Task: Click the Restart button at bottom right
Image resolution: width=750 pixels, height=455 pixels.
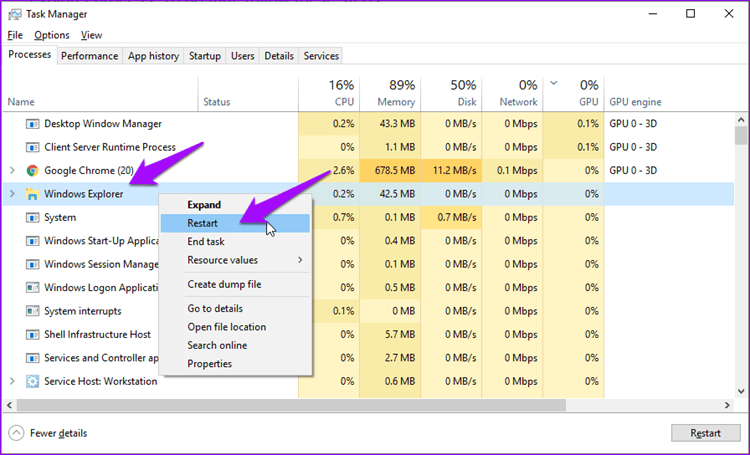Action: point(706,433)
